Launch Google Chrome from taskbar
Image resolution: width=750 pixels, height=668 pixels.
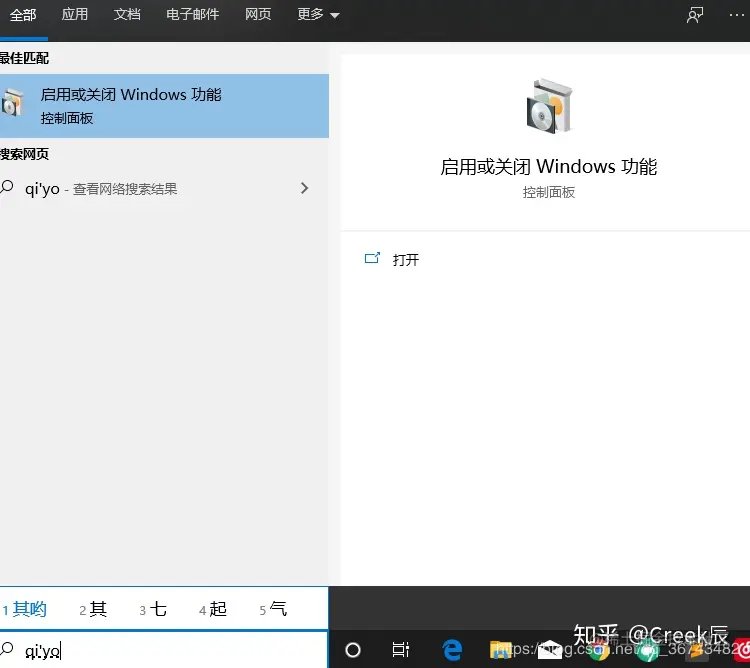598,650
